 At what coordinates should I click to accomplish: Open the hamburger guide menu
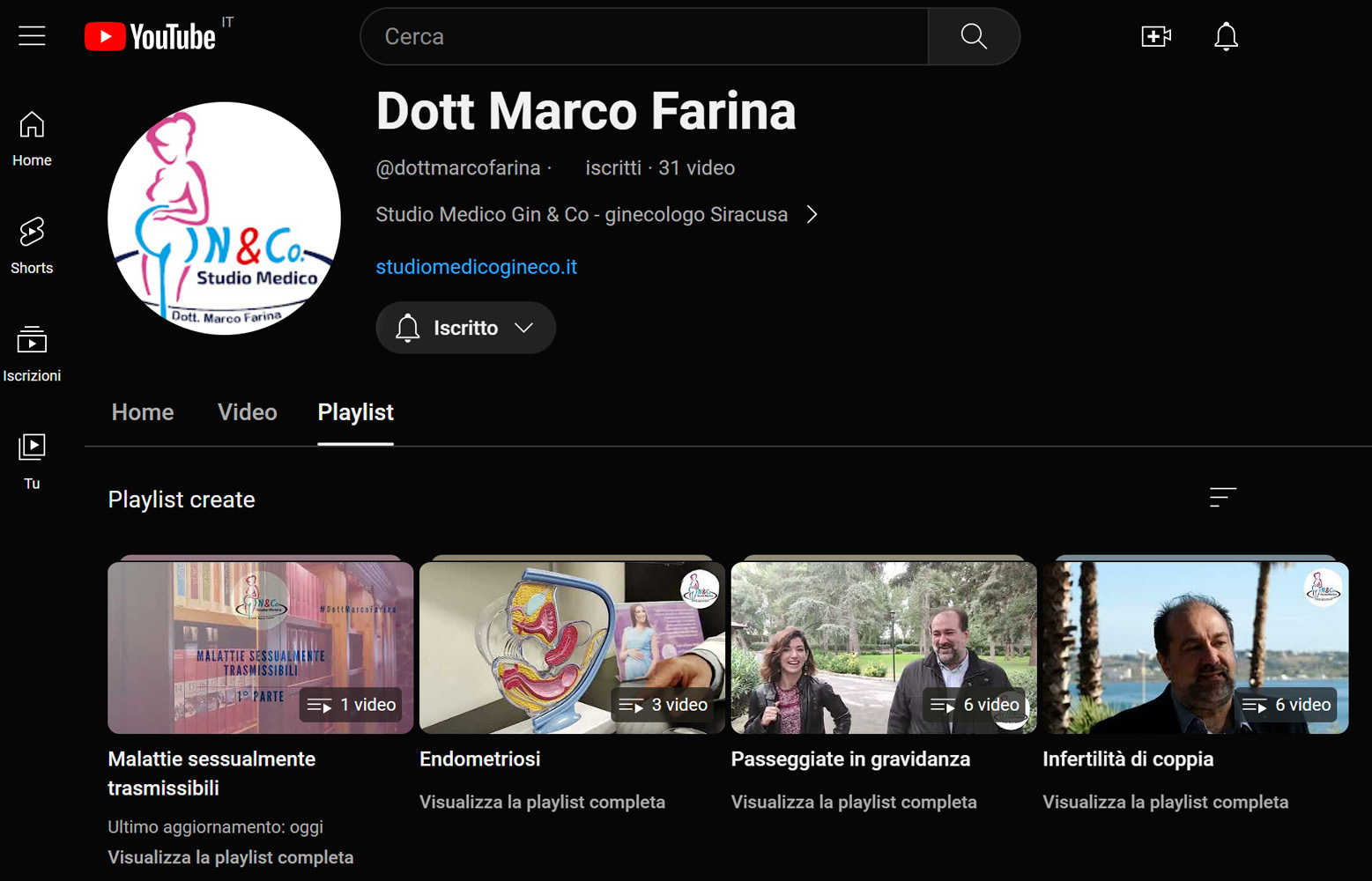[x=32, y=36]
